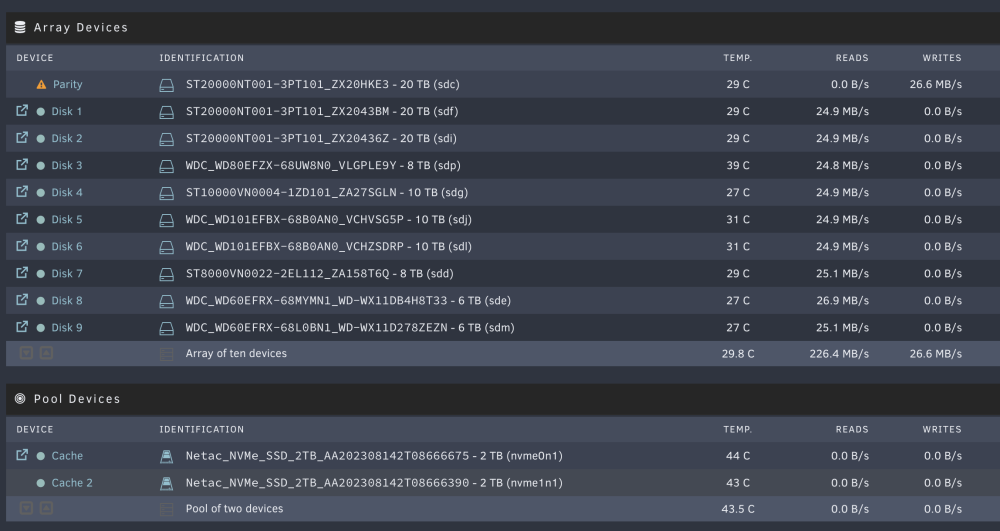Click pool total row list icon
Viewport: 1000px width, 531px height.
[x=166, y=509]
